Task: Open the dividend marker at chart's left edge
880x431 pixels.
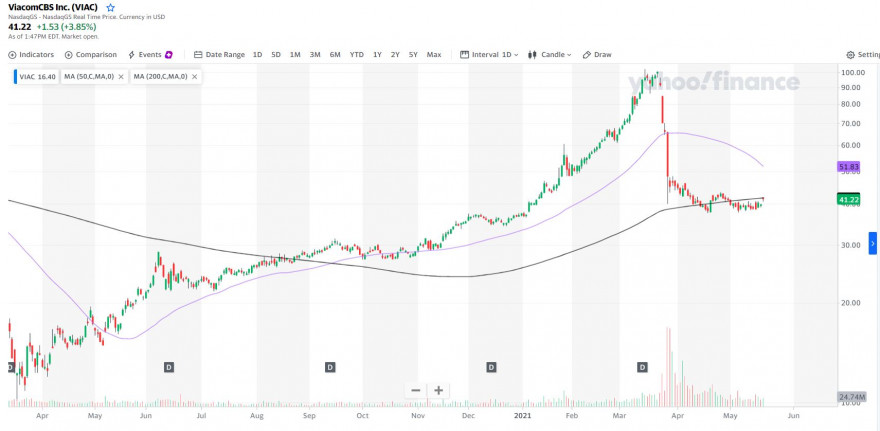Action: coord(10,367)
